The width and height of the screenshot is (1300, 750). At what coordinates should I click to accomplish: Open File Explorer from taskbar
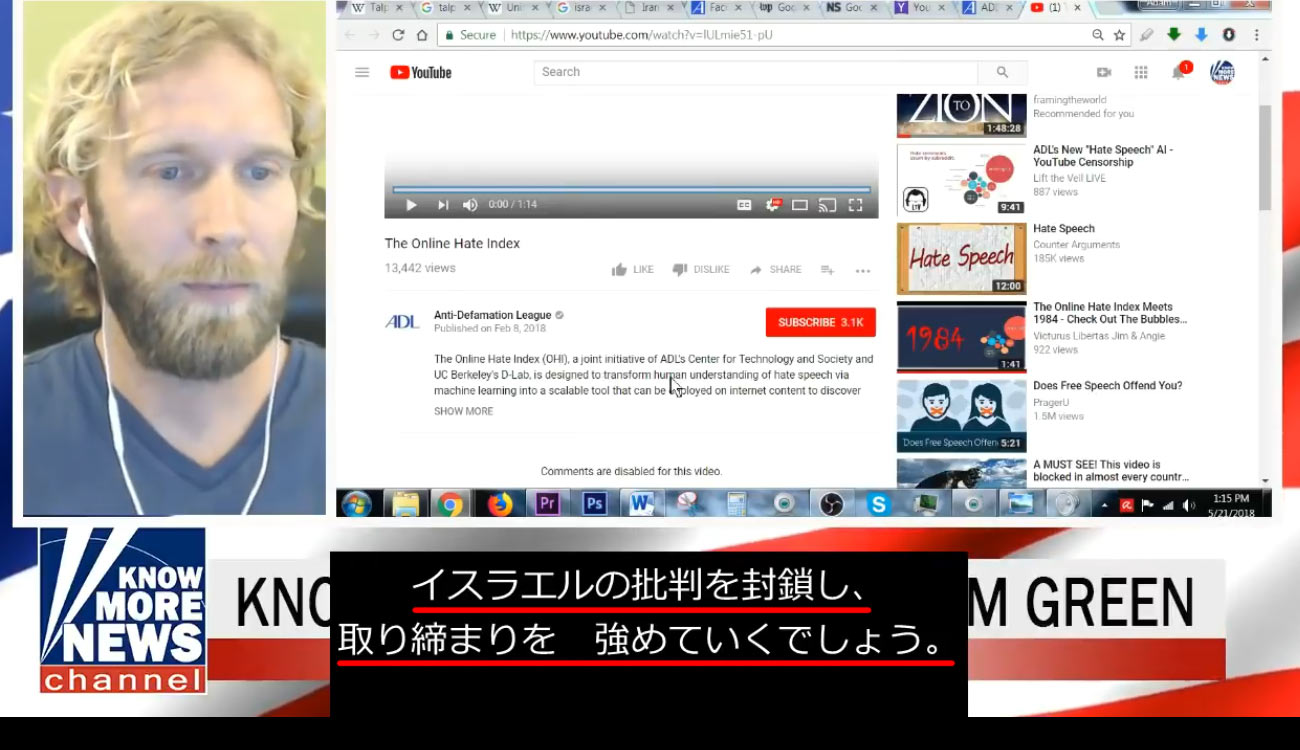pos(405,504)
